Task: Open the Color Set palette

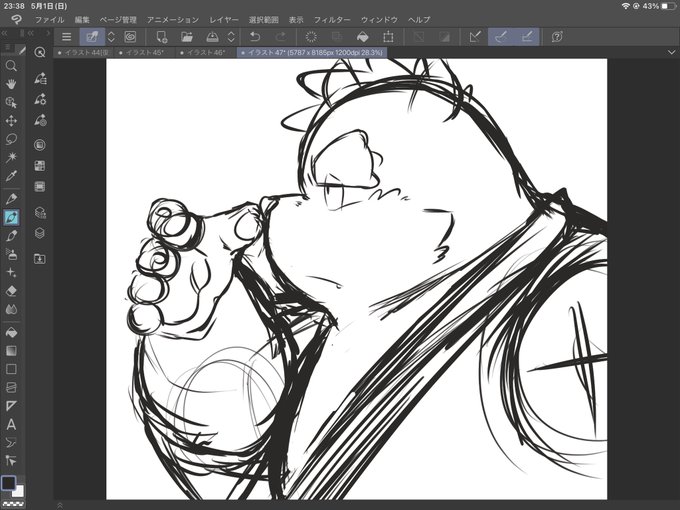Action: (40, 166)
